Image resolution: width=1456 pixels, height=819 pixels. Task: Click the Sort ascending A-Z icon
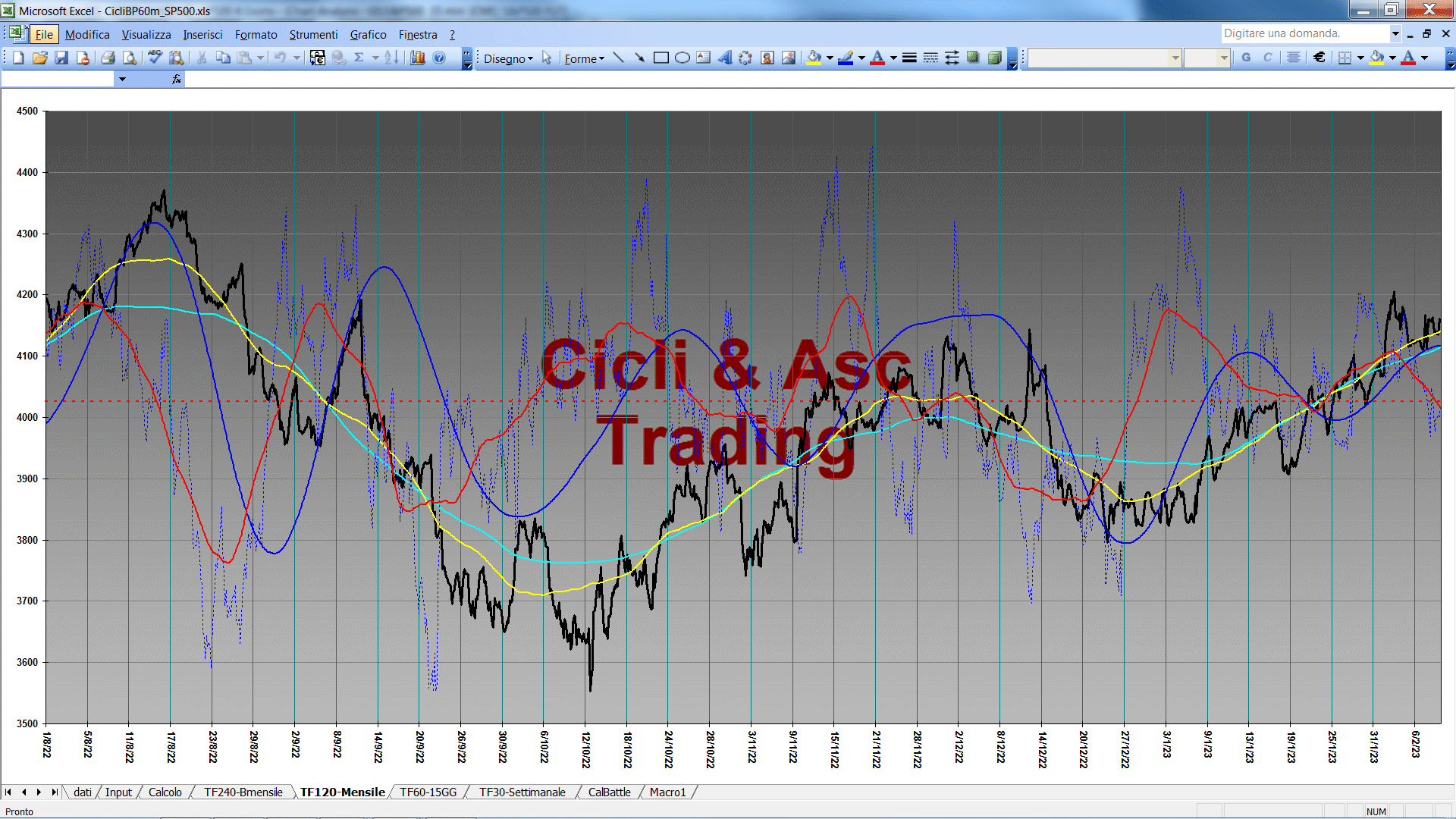point(391,58)
